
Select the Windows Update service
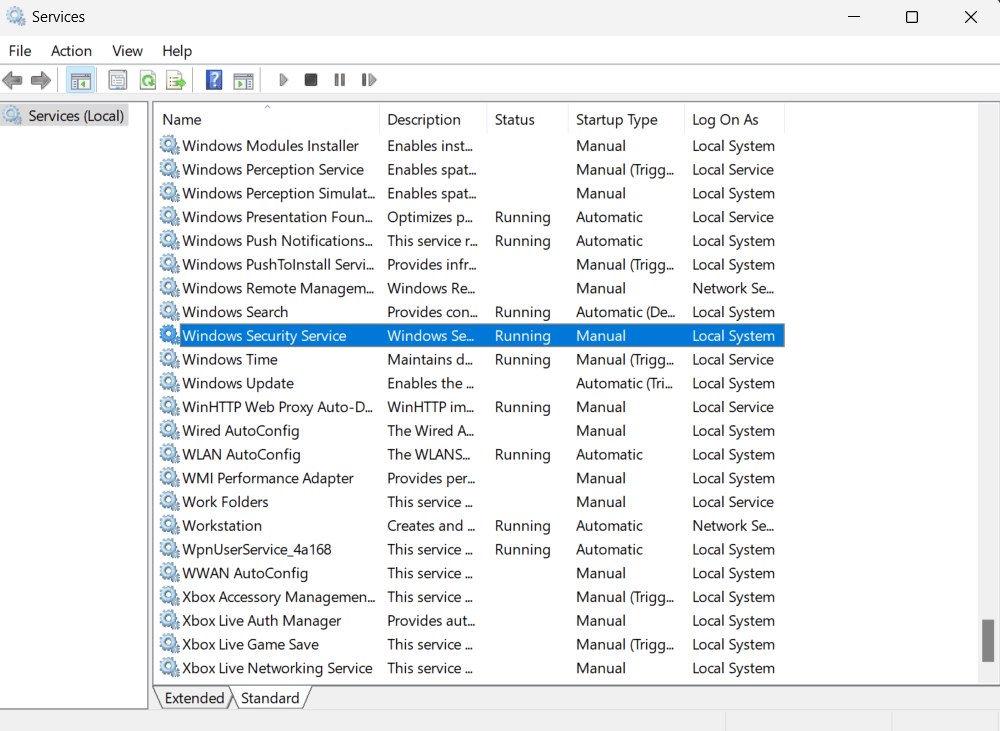point(238,383)
